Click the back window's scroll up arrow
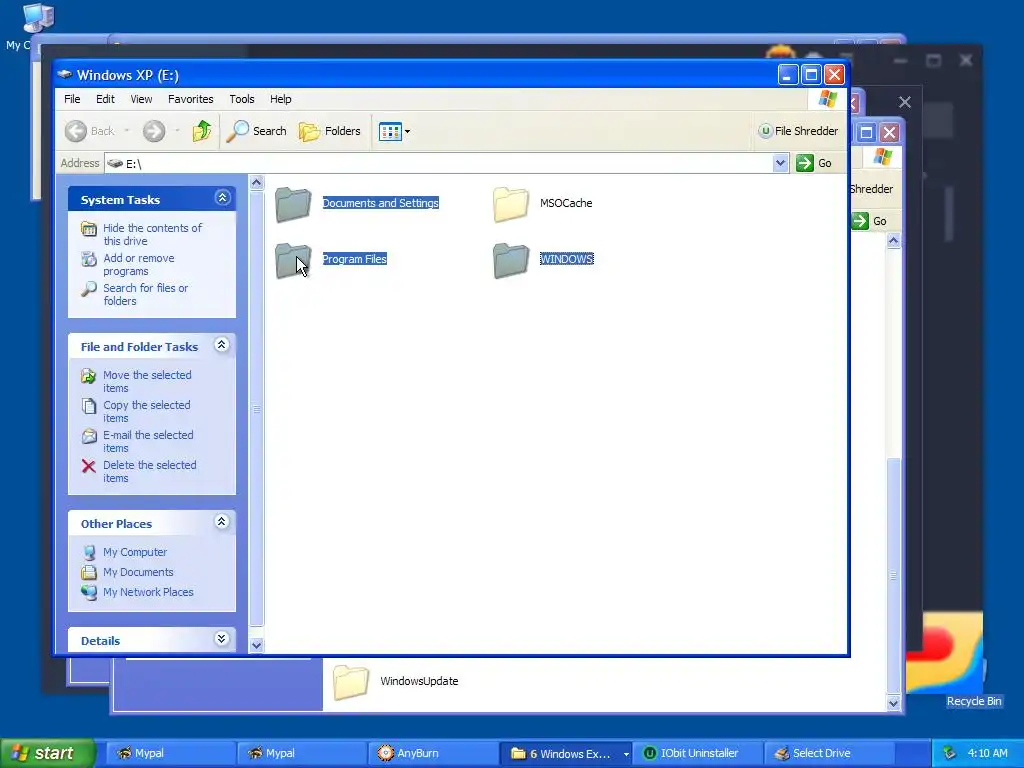The height and width of the screenshot is (768, 1024). [x=893, y=241]
